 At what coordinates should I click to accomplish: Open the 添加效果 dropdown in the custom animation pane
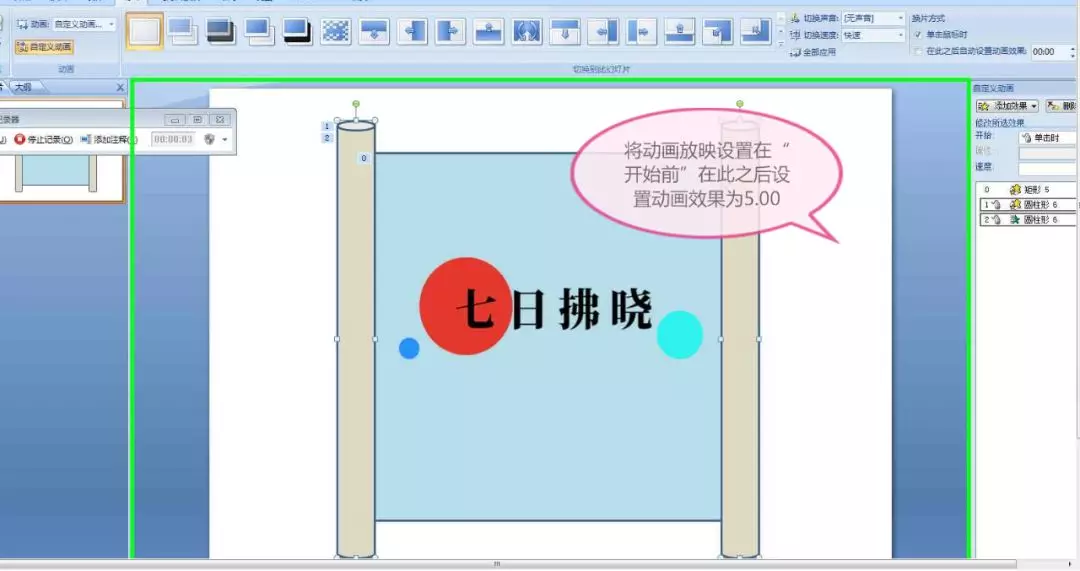click(1007, 106)
